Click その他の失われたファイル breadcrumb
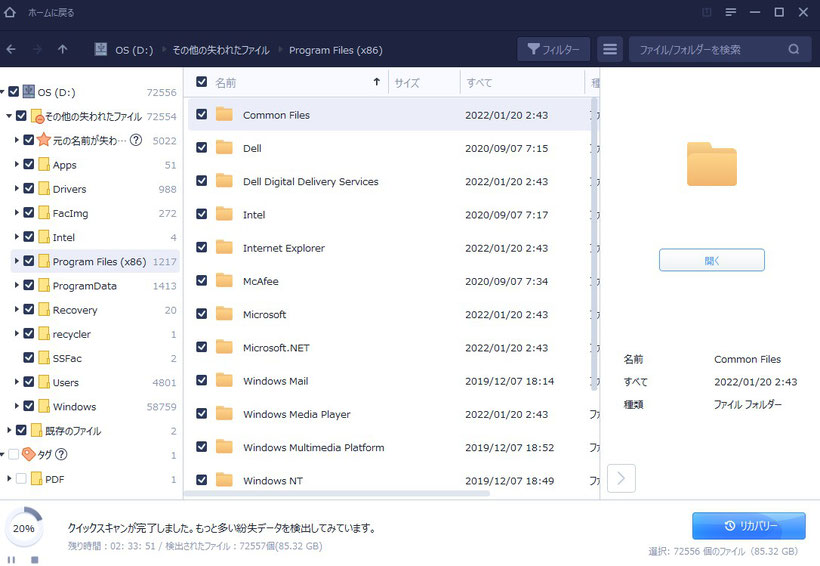This screenshot has width=820, height=566. [221, 50]
